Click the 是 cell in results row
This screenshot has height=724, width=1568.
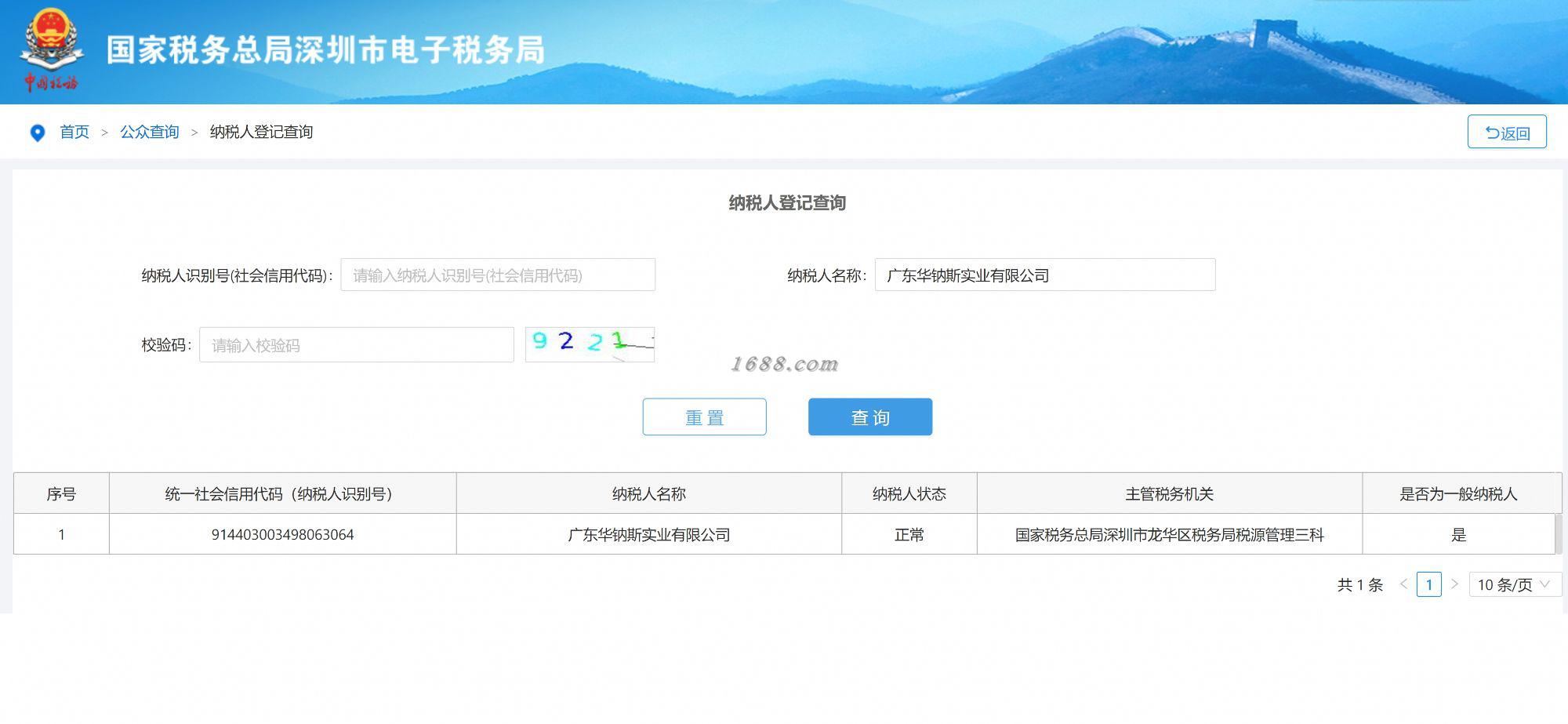pyautogui.click(x=1459, y=534)
